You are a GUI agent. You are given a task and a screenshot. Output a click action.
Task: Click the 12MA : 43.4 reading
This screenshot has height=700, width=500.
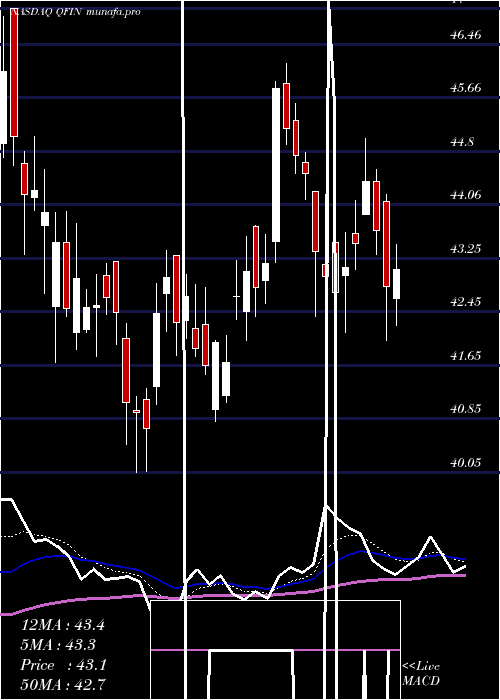pyautogui.click(x=63, y=625)
